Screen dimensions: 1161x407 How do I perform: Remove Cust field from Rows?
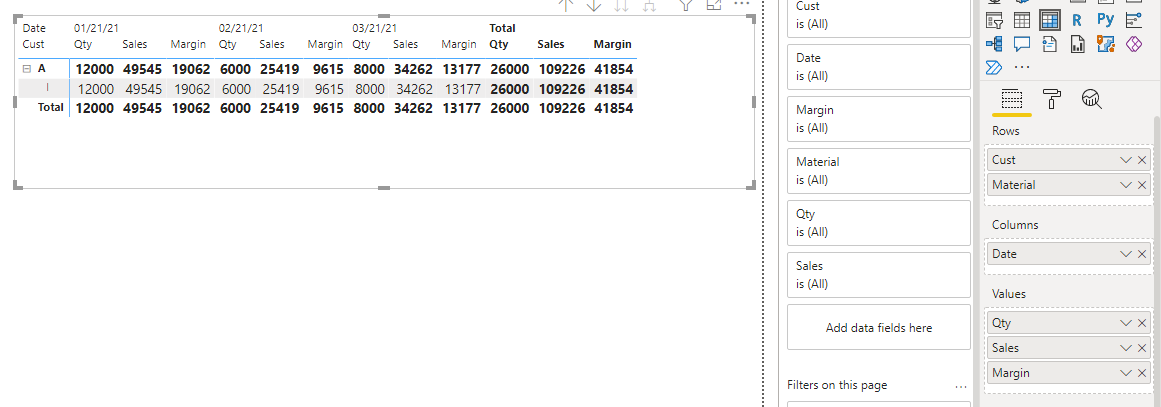click(x=1142, y=160)
